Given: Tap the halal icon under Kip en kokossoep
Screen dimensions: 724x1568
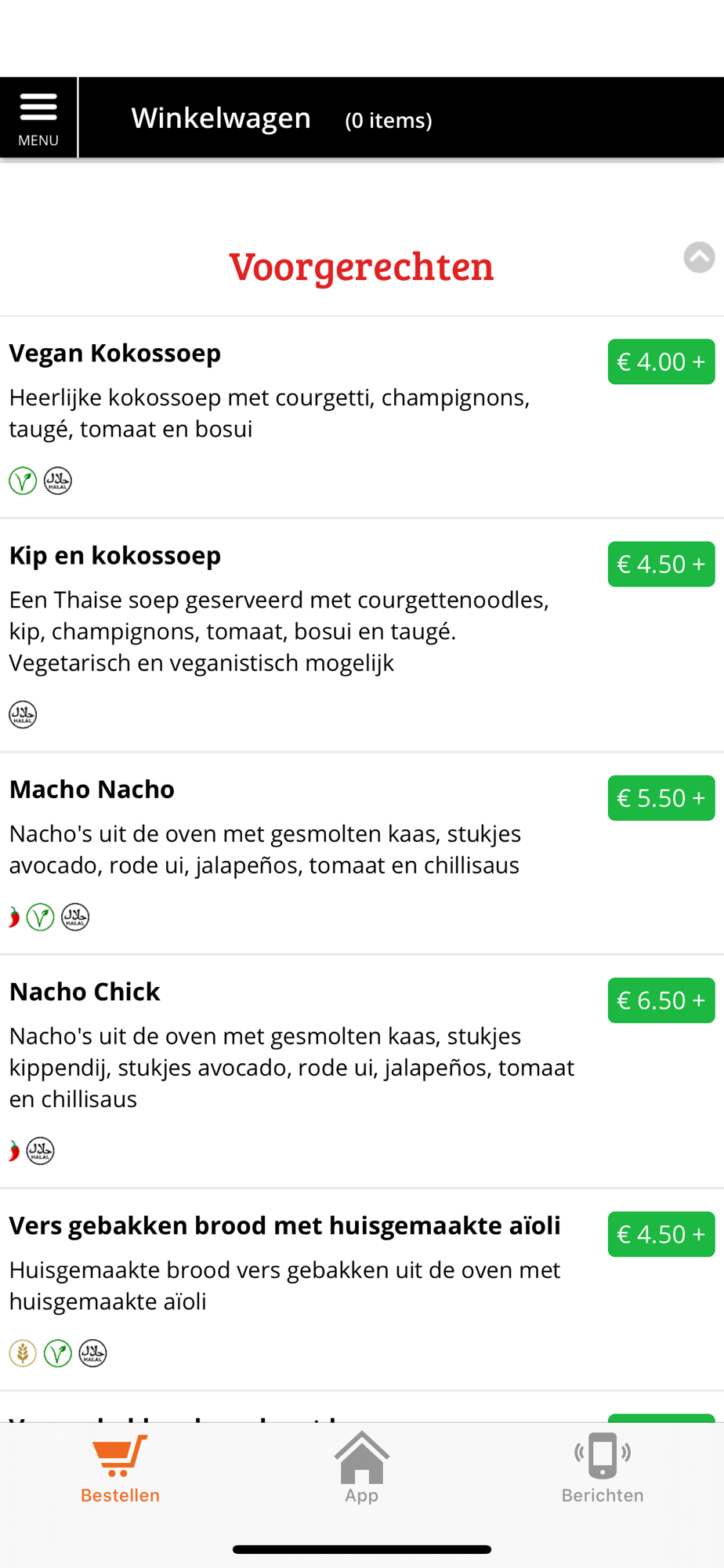Looking at the screenshot, I should (23, 714).
